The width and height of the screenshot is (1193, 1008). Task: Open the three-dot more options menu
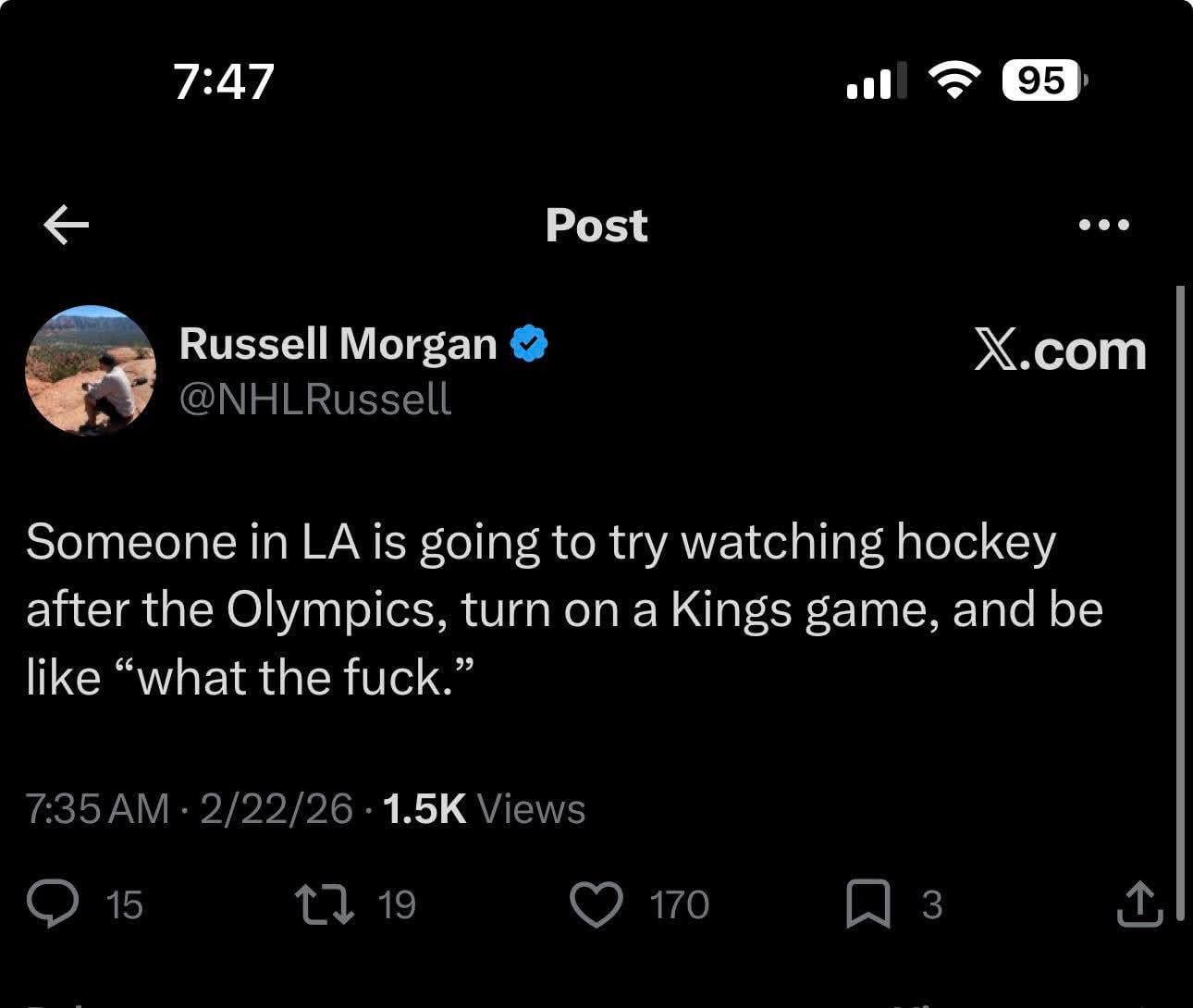coord(1104,225)
